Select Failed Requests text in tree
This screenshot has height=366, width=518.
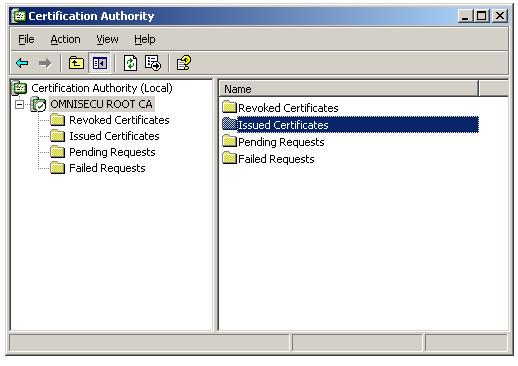(x=107, y=168)
